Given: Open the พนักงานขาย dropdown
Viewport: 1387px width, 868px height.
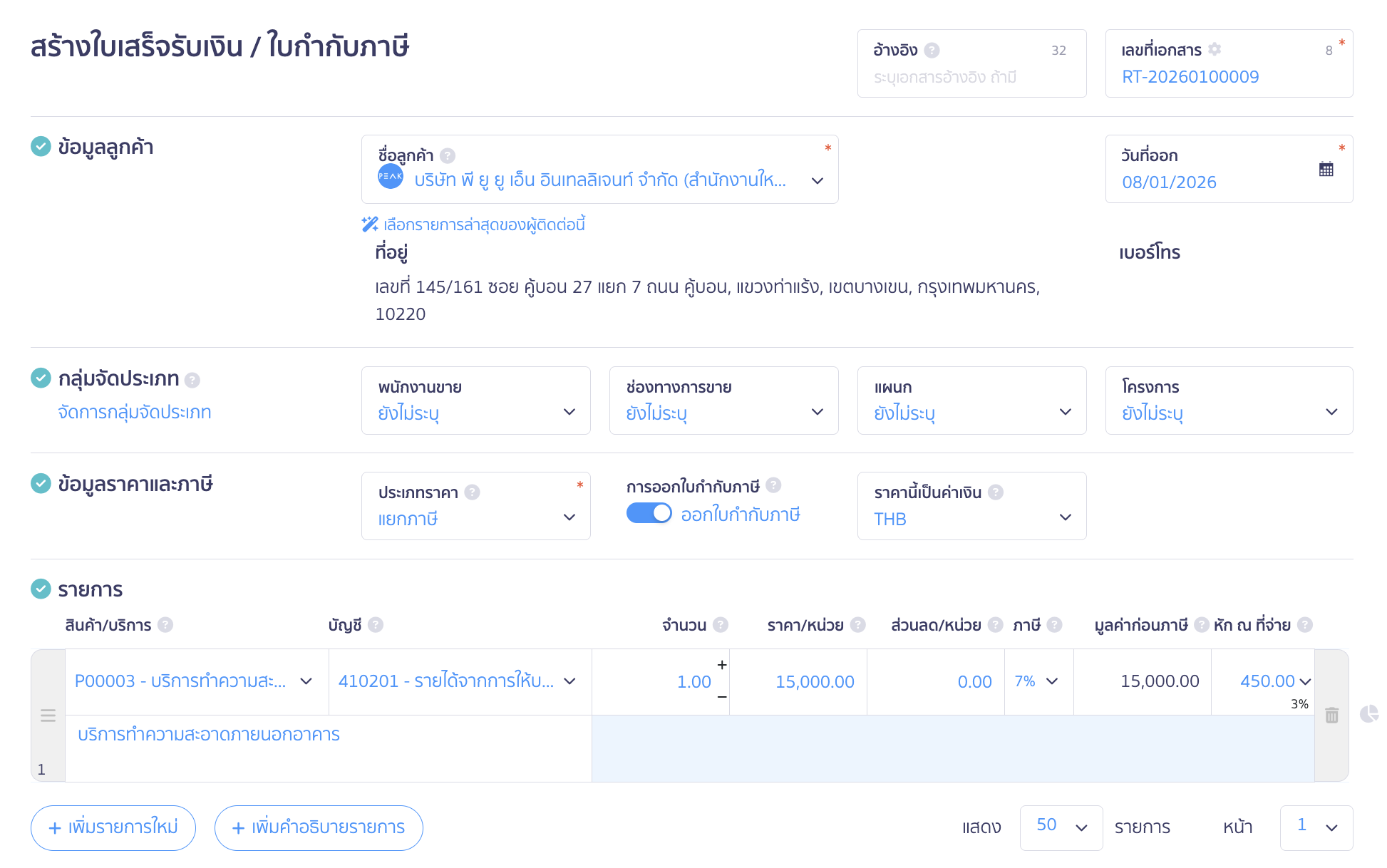Looking at the screenshot, I should pos(475,401).
